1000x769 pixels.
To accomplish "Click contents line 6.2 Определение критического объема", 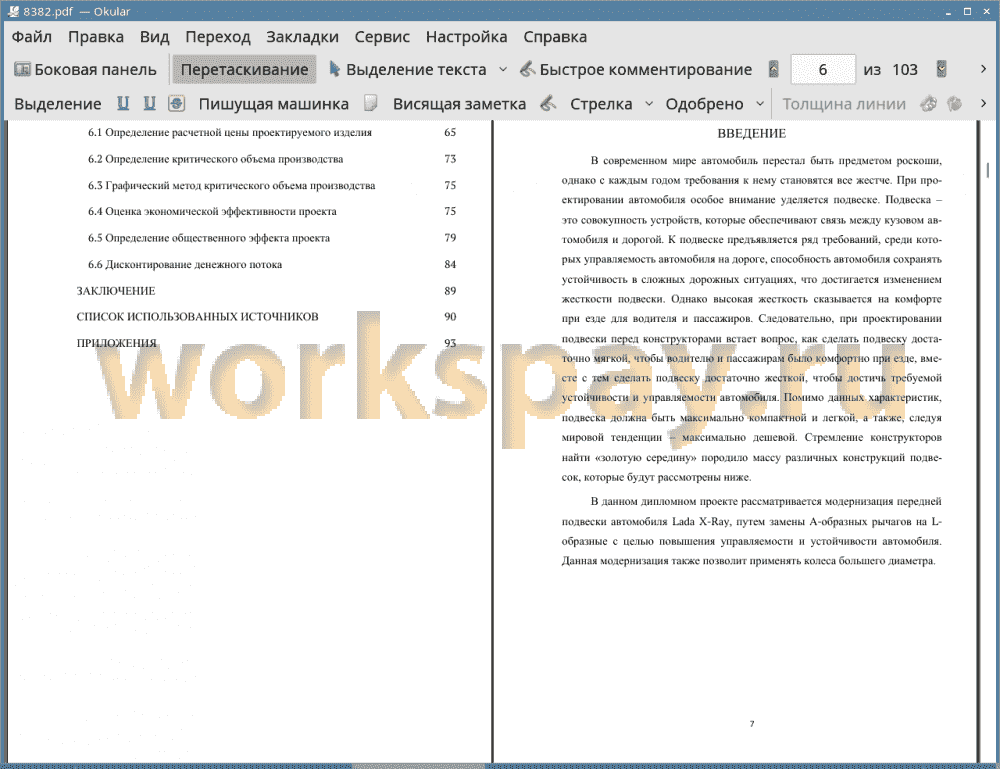I will tap(216, 159).
